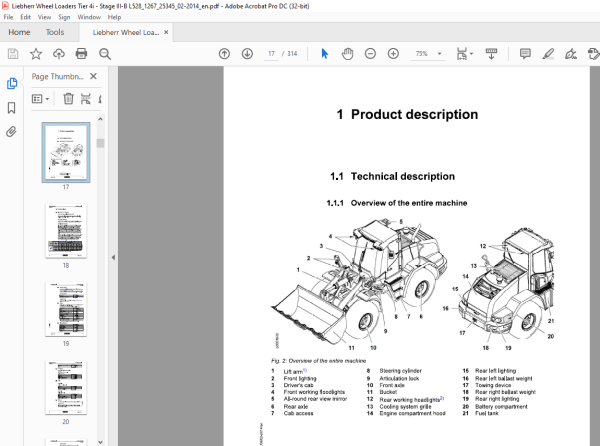Go to previous page with up arrow
The width and height of the screenshot is (600, 446).
[224, 54]
